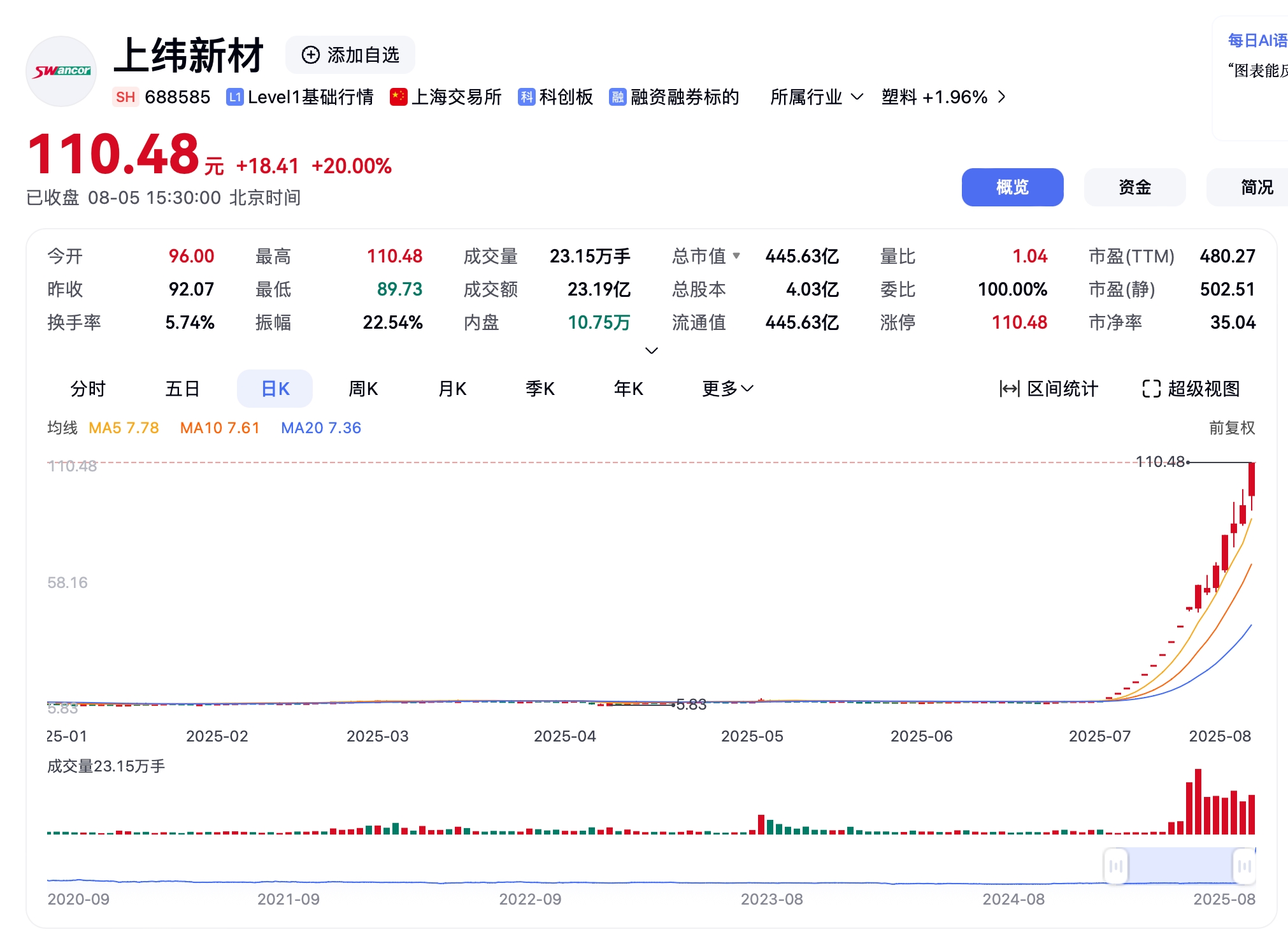Expand the 更多 chart period dropdown

point(727,389)
